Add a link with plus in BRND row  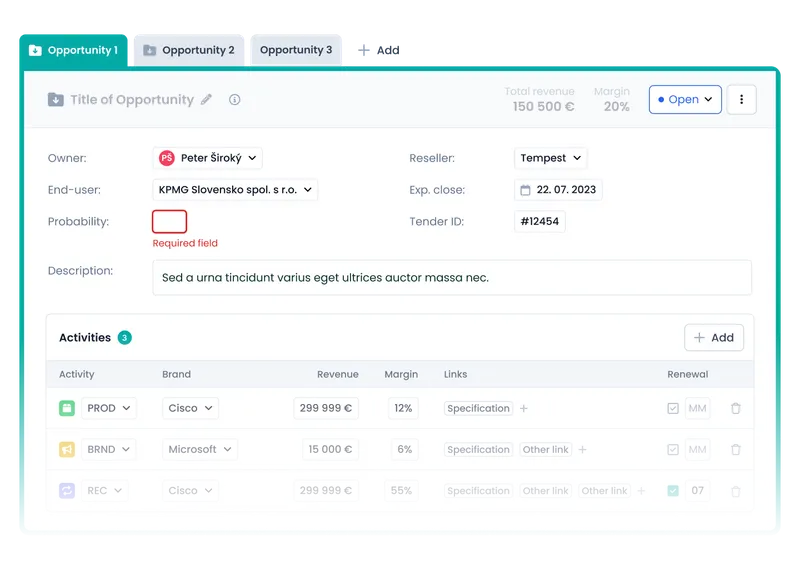click(x=583, y=450)
